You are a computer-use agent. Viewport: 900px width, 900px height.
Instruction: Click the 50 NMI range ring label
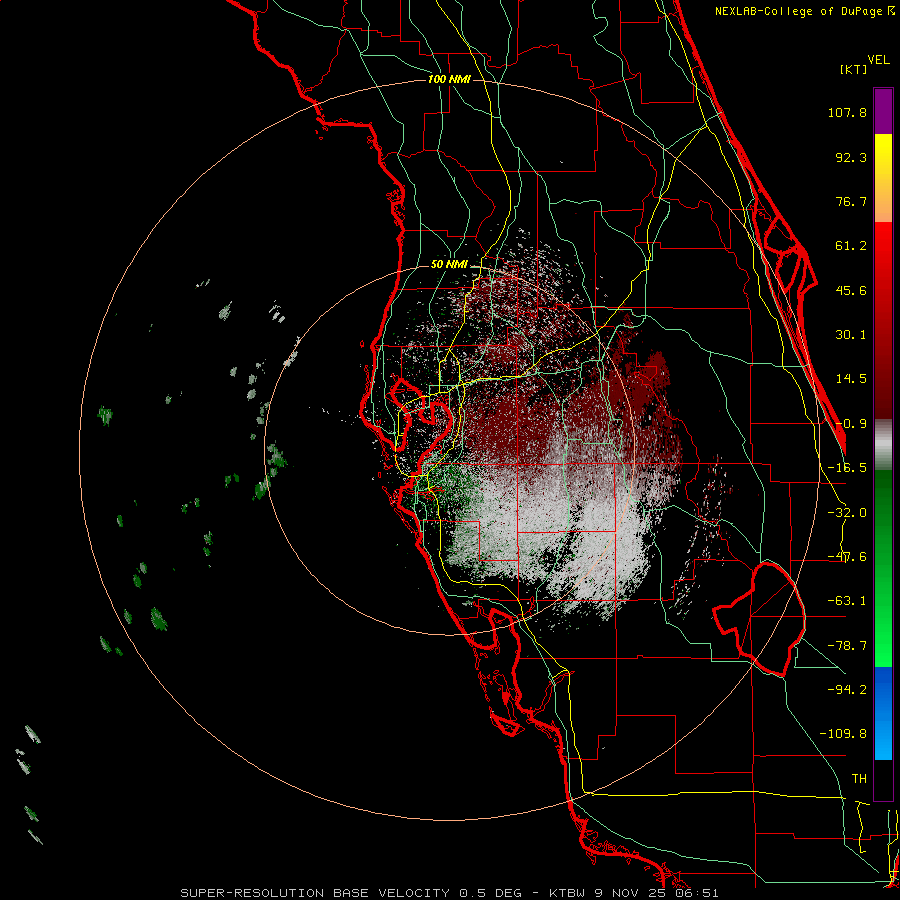(449, 265)
